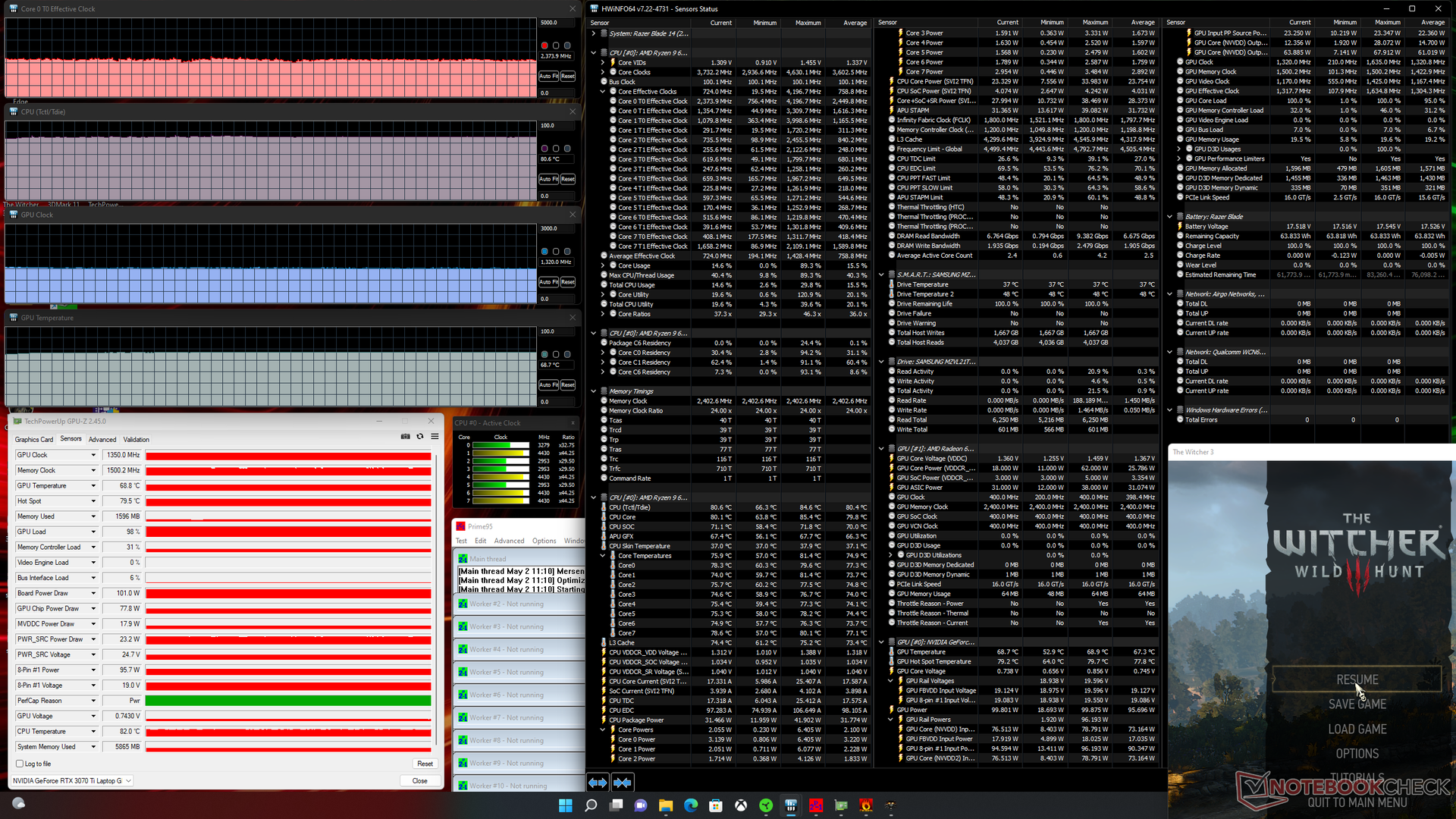
Task: Click Auto Fit on Core 0 clock graph
Action: (x=548, y=77)
